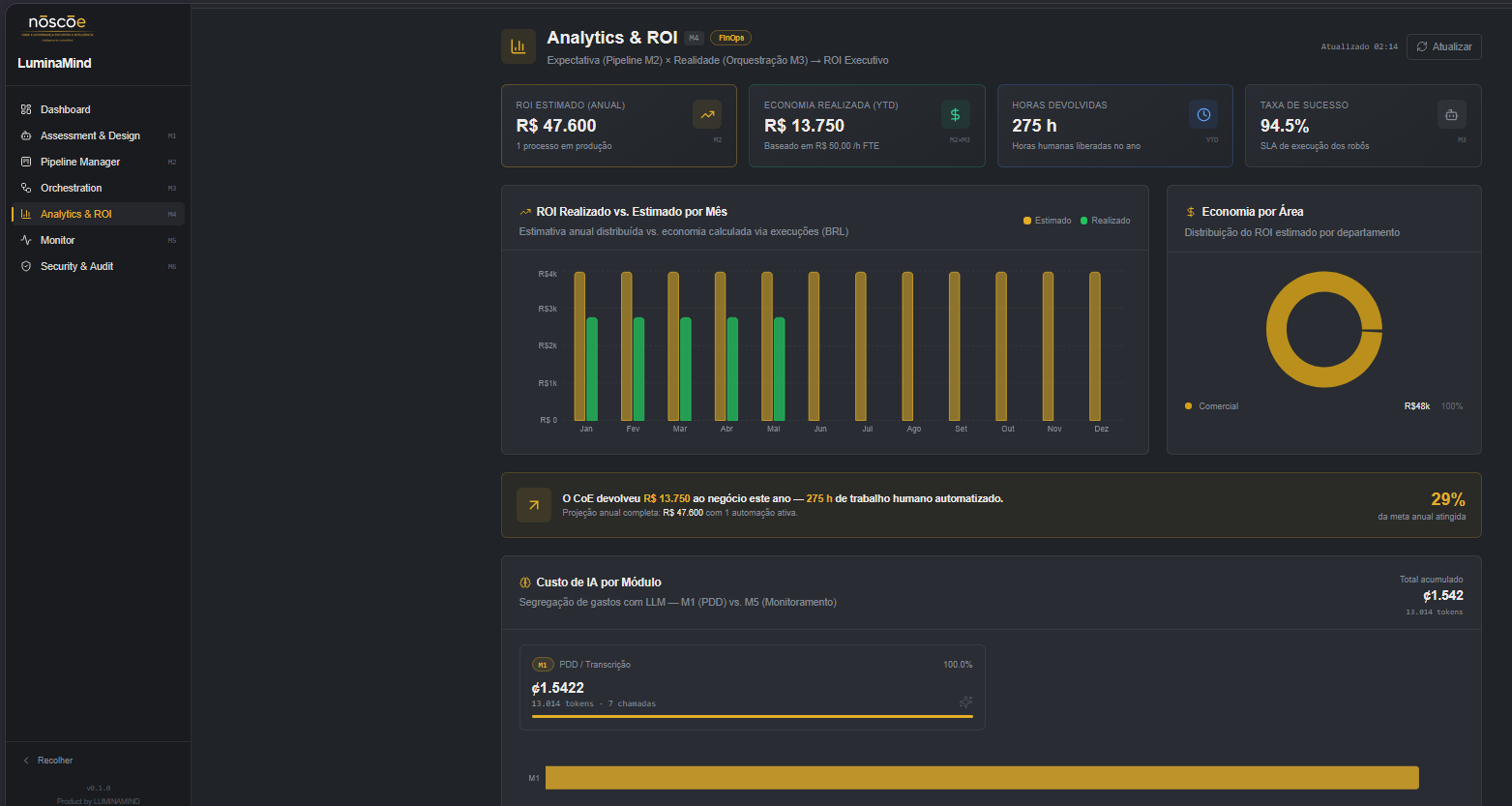Click robot icon on Taxa de Sucesso card
Screen dimensions: 1512x806
[1451, 114]
